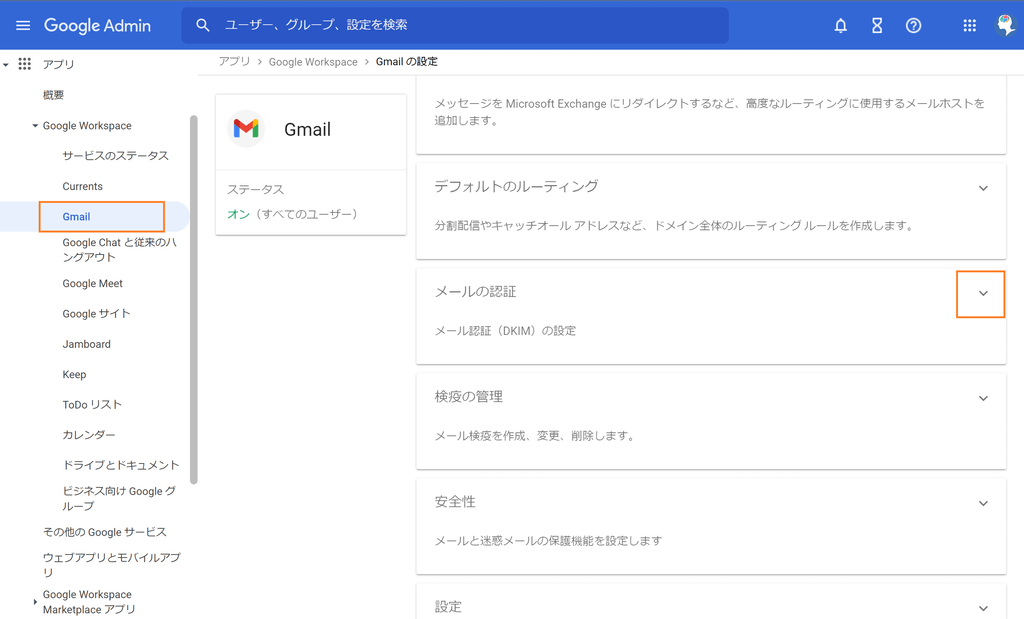
Task: Open the ステータス オン status card
Action: pyautogui.click(x=311, y=202)
